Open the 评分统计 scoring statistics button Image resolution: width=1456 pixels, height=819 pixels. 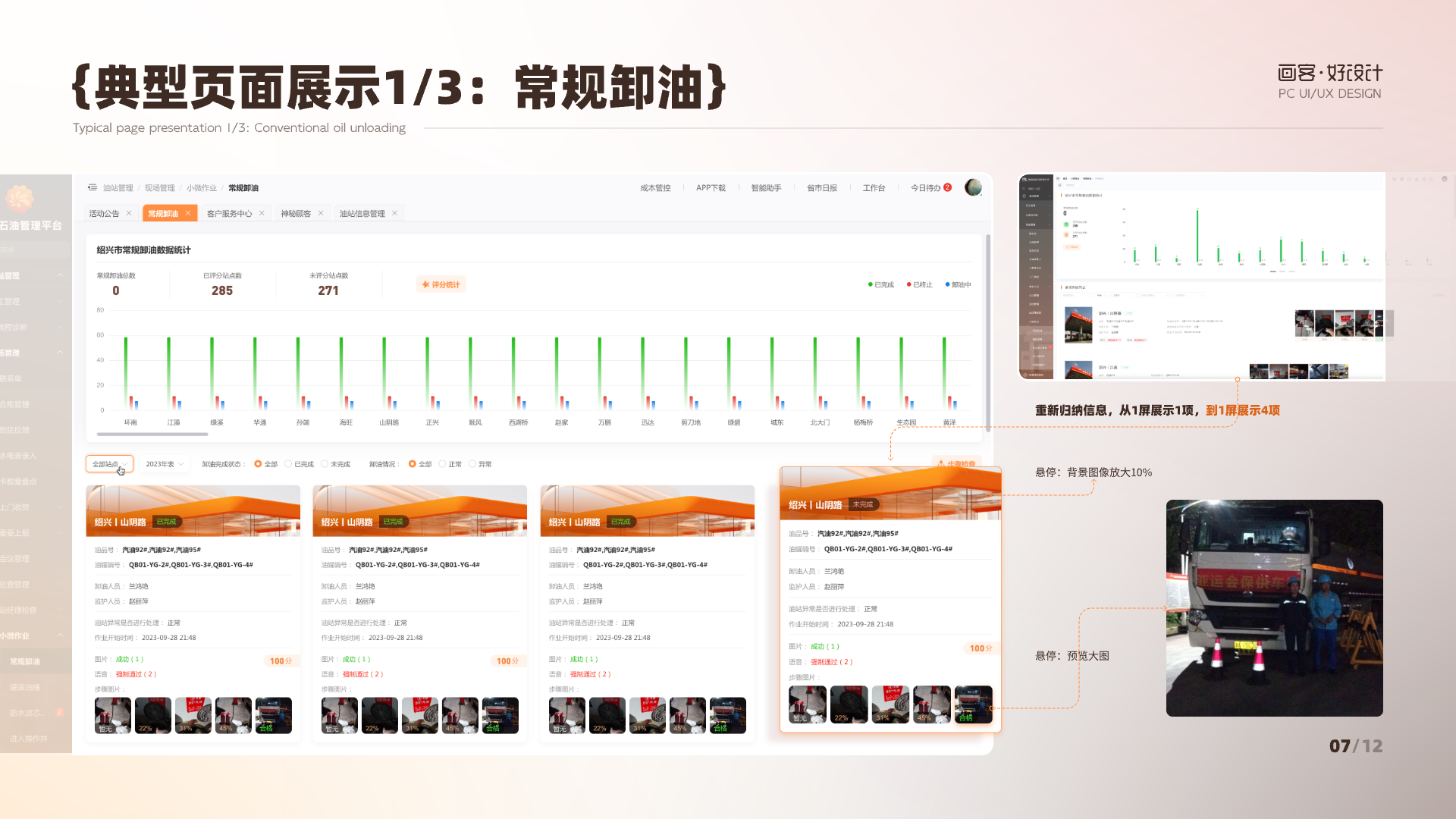[x=441, y=284]
